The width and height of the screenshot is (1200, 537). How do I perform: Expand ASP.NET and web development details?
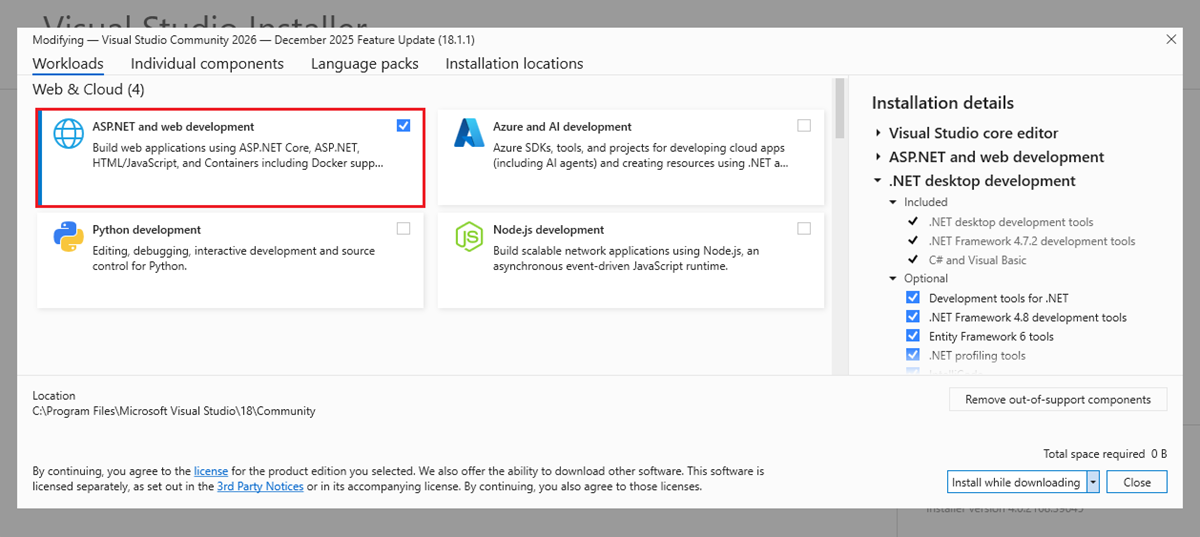coord(878,157)
